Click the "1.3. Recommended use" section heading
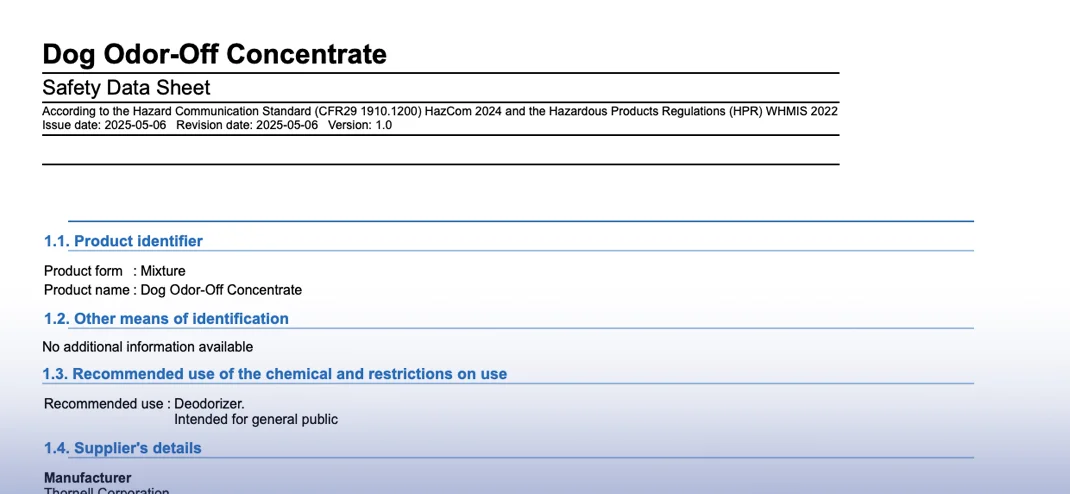Screen dimensions: 1070x494 point(275,374)
